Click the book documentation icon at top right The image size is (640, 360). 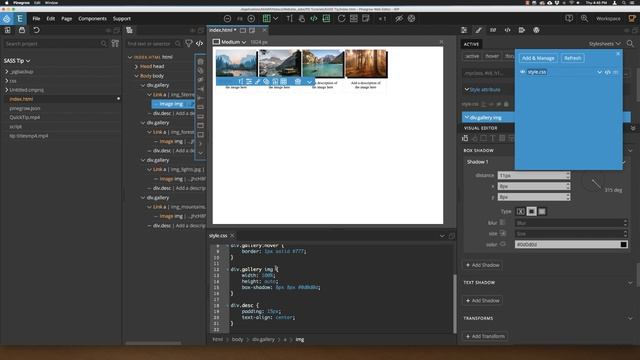[569, 18]
